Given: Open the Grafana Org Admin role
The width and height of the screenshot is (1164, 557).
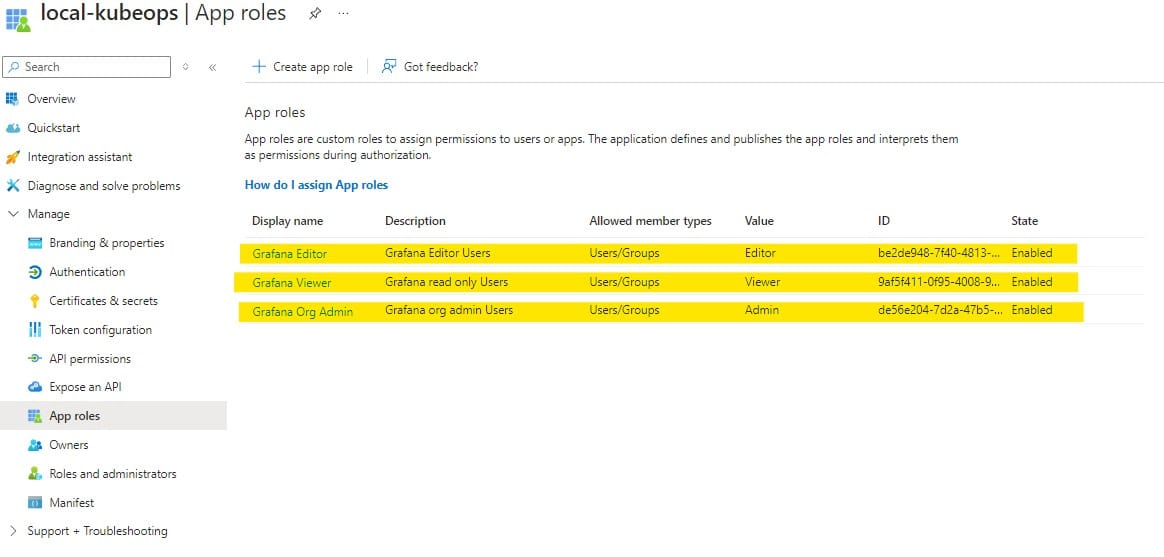Looking at the screenshot, I should [x=303, y=312].
